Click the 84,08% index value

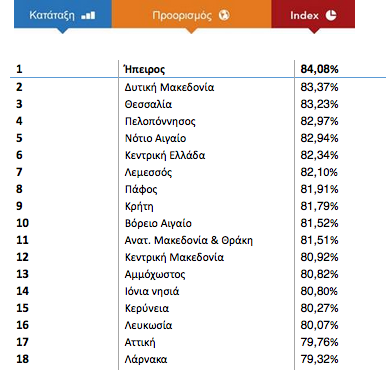click(x=319, y=69)
